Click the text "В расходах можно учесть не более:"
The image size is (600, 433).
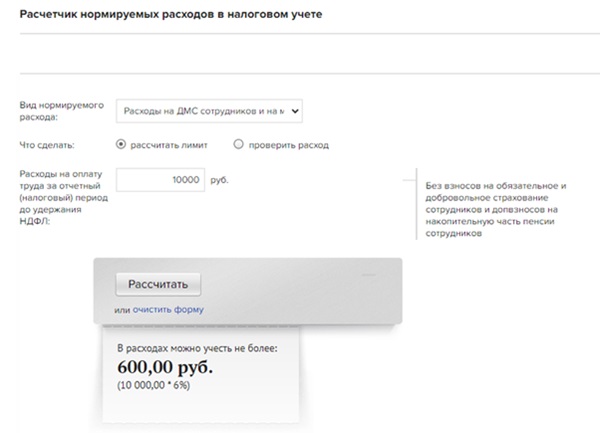[x=197, y=347]
